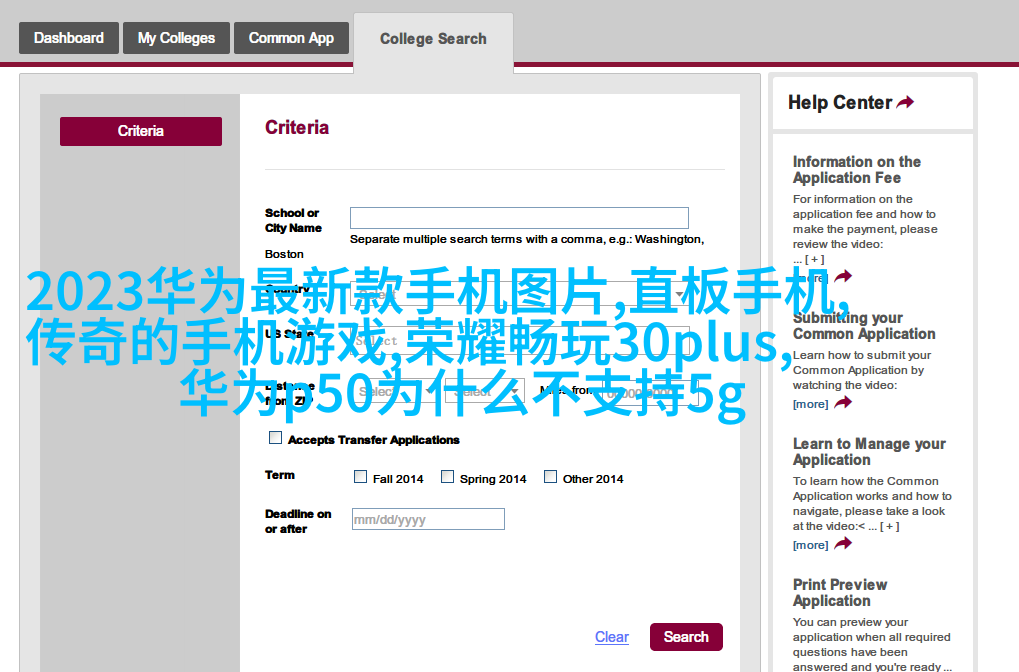
Task: Click the School or City Name field
Action: coord(519,218)
